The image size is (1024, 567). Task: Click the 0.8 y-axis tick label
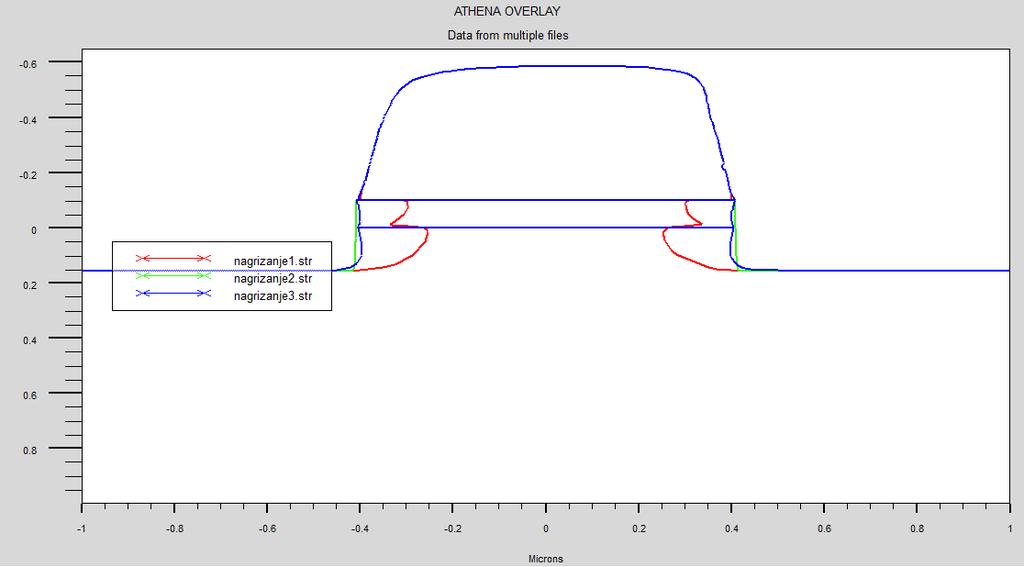(30, 450)
